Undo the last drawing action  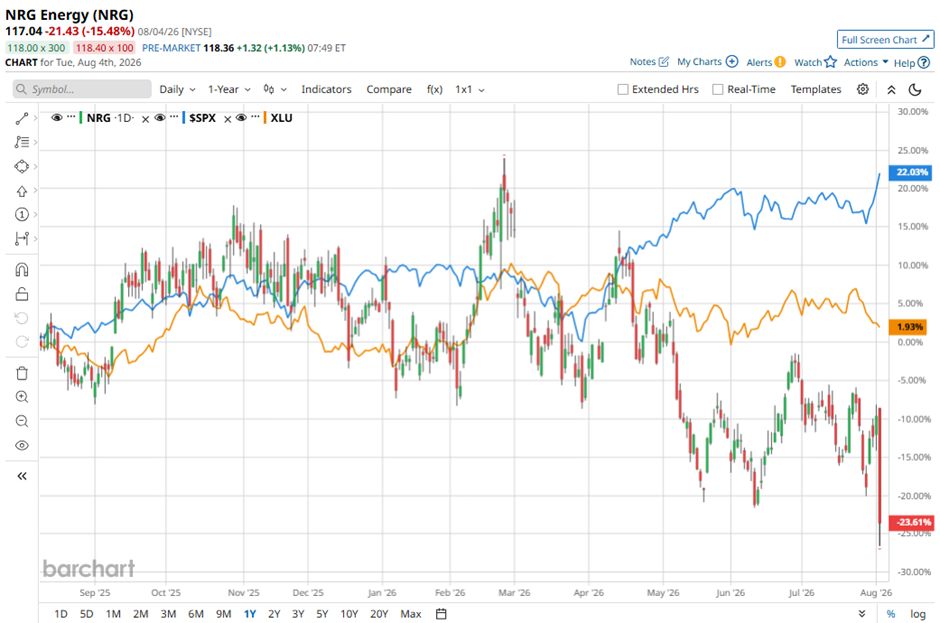point(22,318)
